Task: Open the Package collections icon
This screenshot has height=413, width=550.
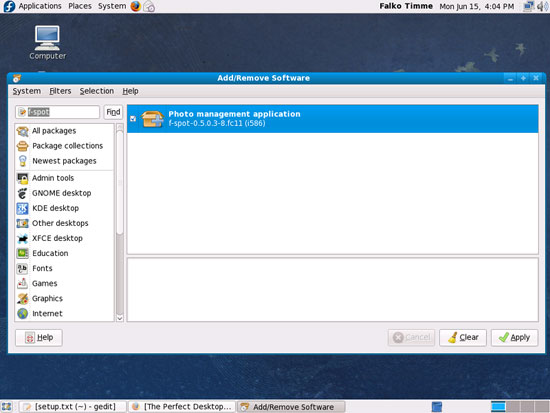Action: click(23, 146)
